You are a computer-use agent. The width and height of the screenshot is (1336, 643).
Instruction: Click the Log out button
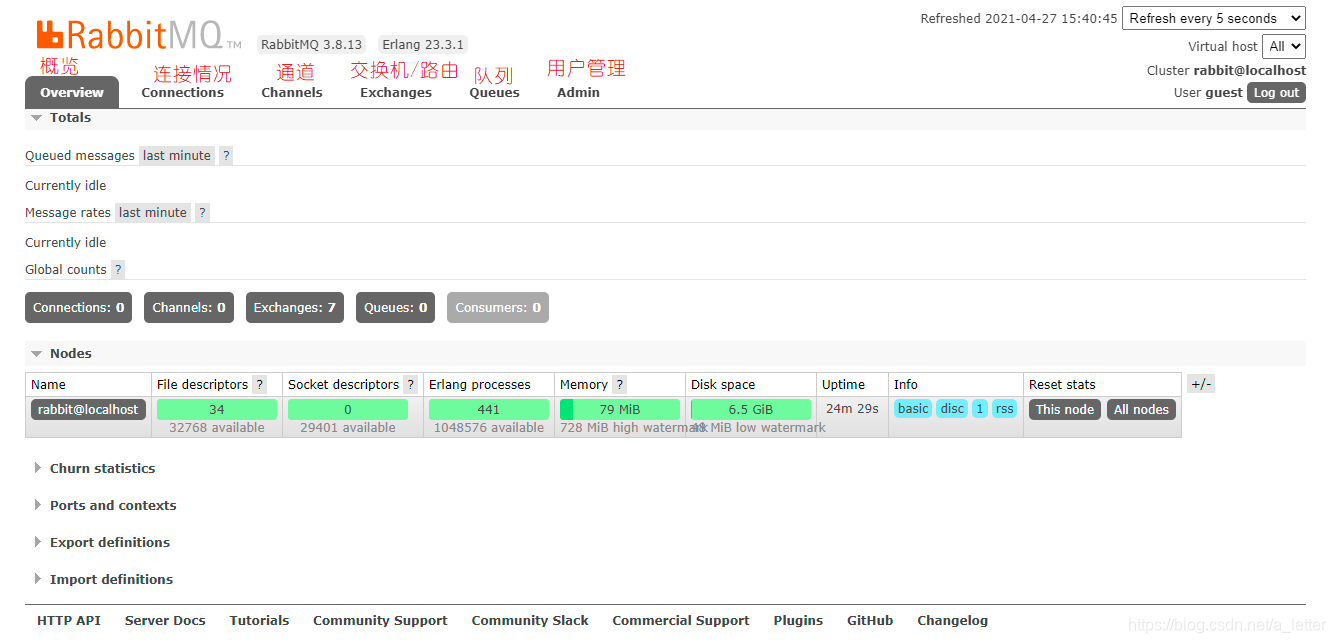[1276, 92]
